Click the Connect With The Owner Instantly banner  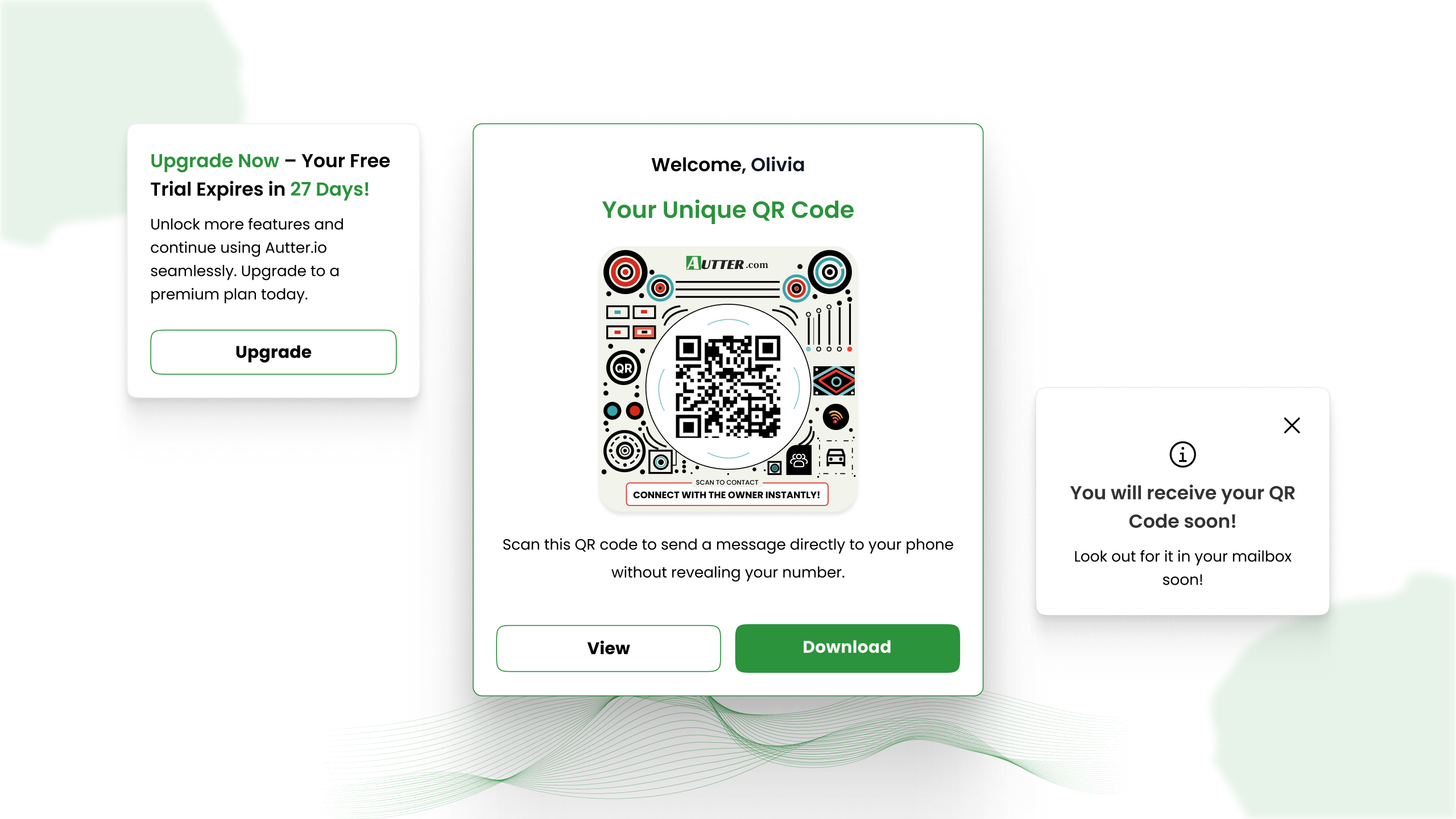click(x=726, y=495)
